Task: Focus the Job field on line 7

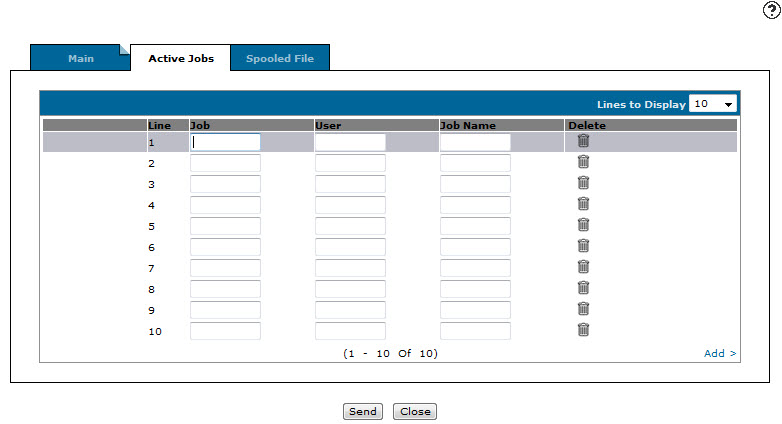Action: [x=225, y=268]
